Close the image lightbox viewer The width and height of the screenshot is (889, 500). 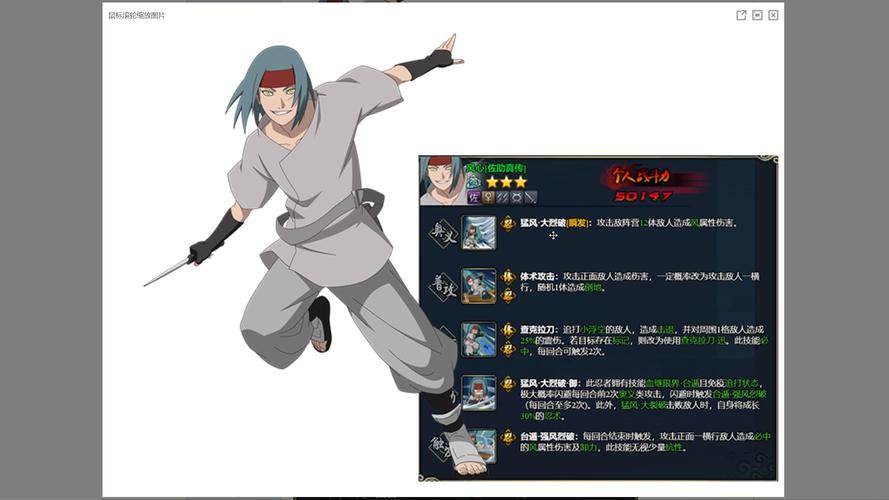coord(773,15)
